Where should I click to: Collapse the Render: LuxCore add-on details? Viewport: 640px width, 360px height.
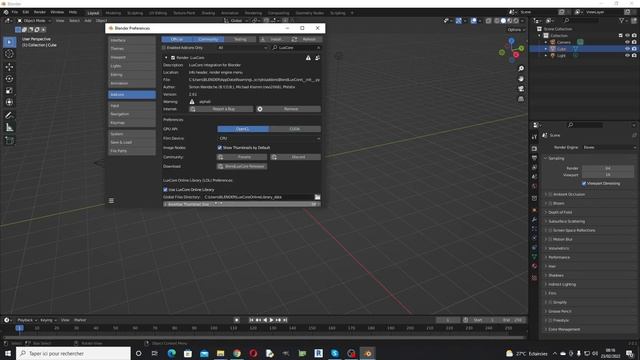point(166,58)
